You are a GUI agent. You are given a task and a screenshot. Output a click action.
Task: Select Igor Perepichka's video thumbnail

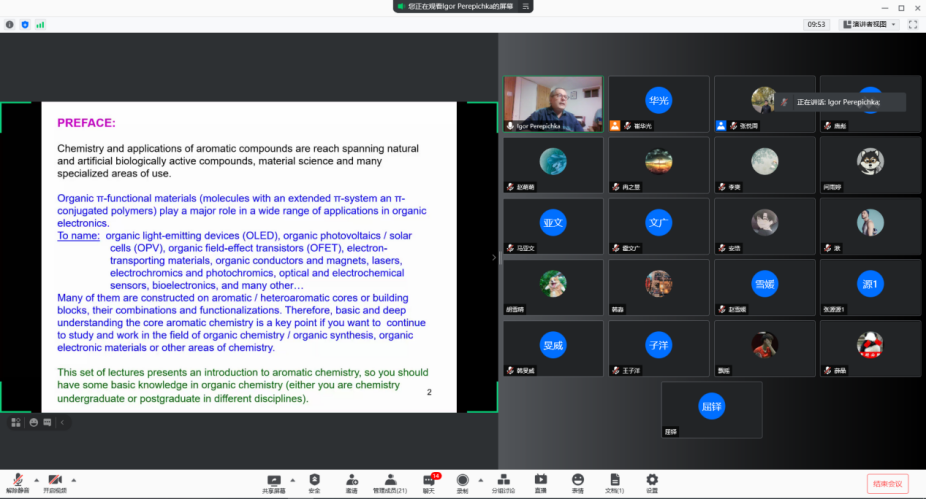coord(553,104)
